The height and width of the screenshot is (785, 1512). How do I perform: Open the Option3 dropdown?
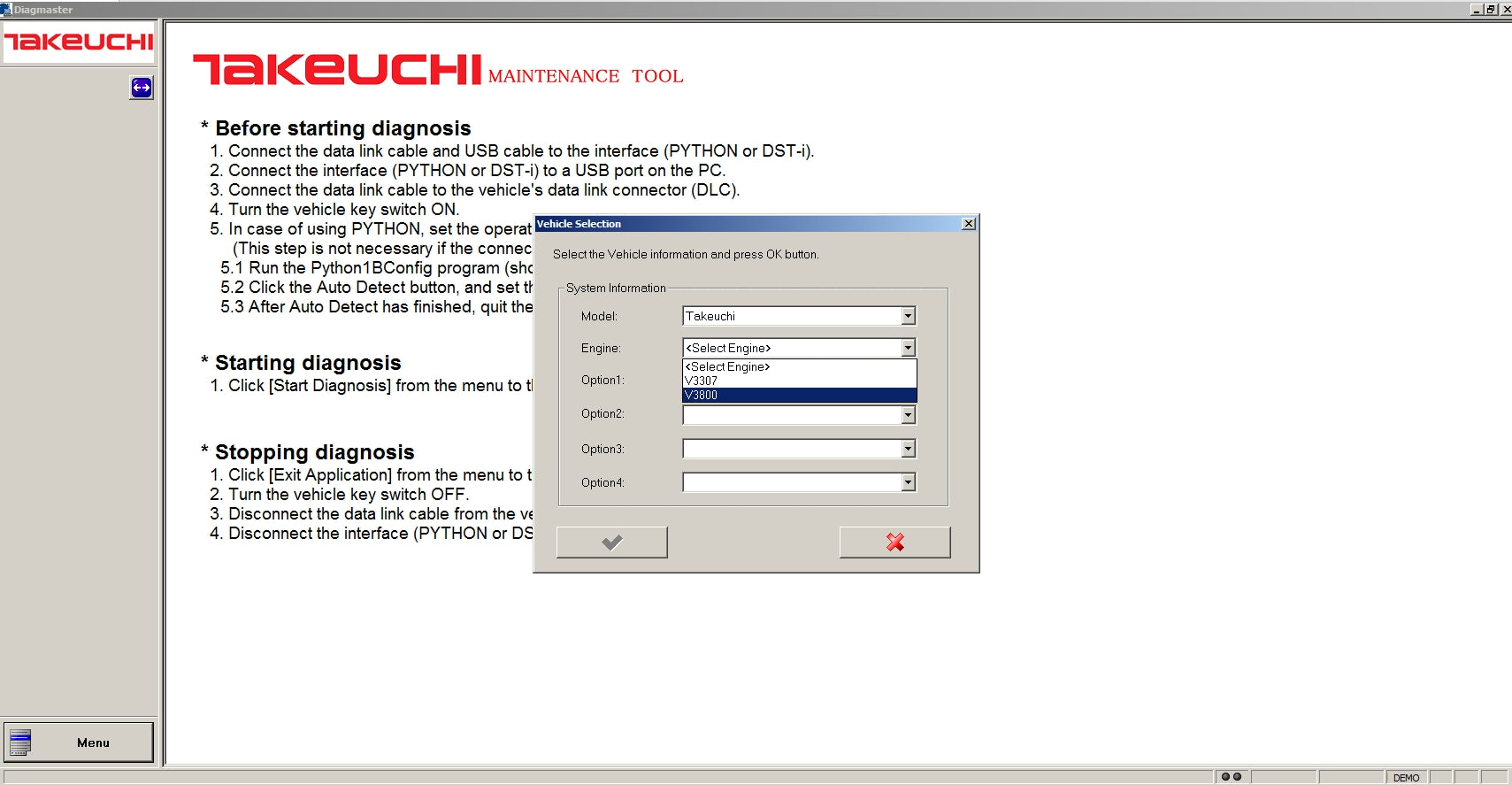point(908,449)
